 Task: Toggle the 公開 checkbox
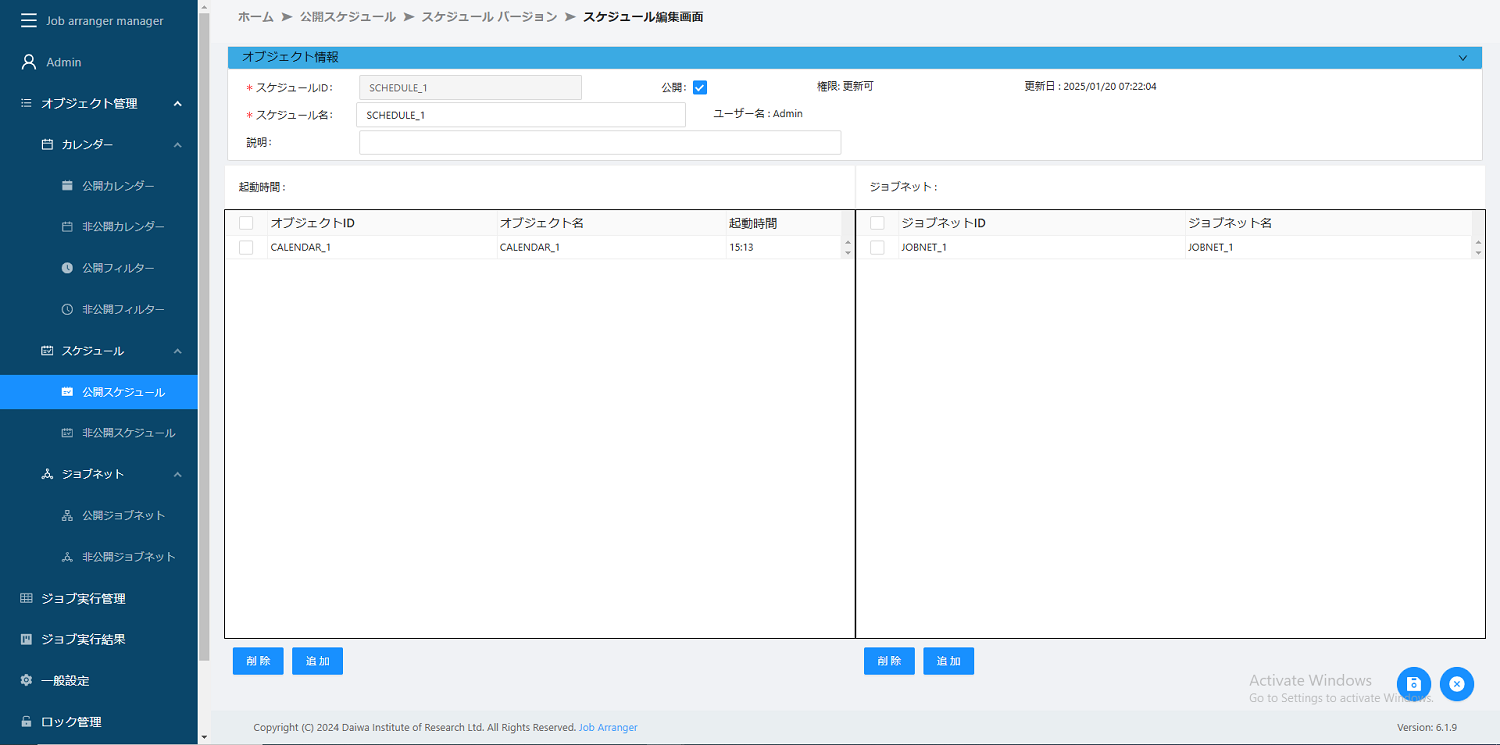700,88
